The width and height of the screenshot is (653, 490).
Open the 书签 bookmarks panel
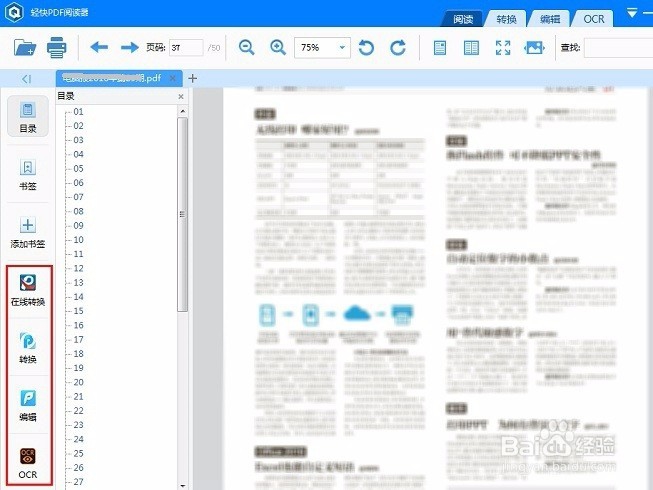[28, 175]
